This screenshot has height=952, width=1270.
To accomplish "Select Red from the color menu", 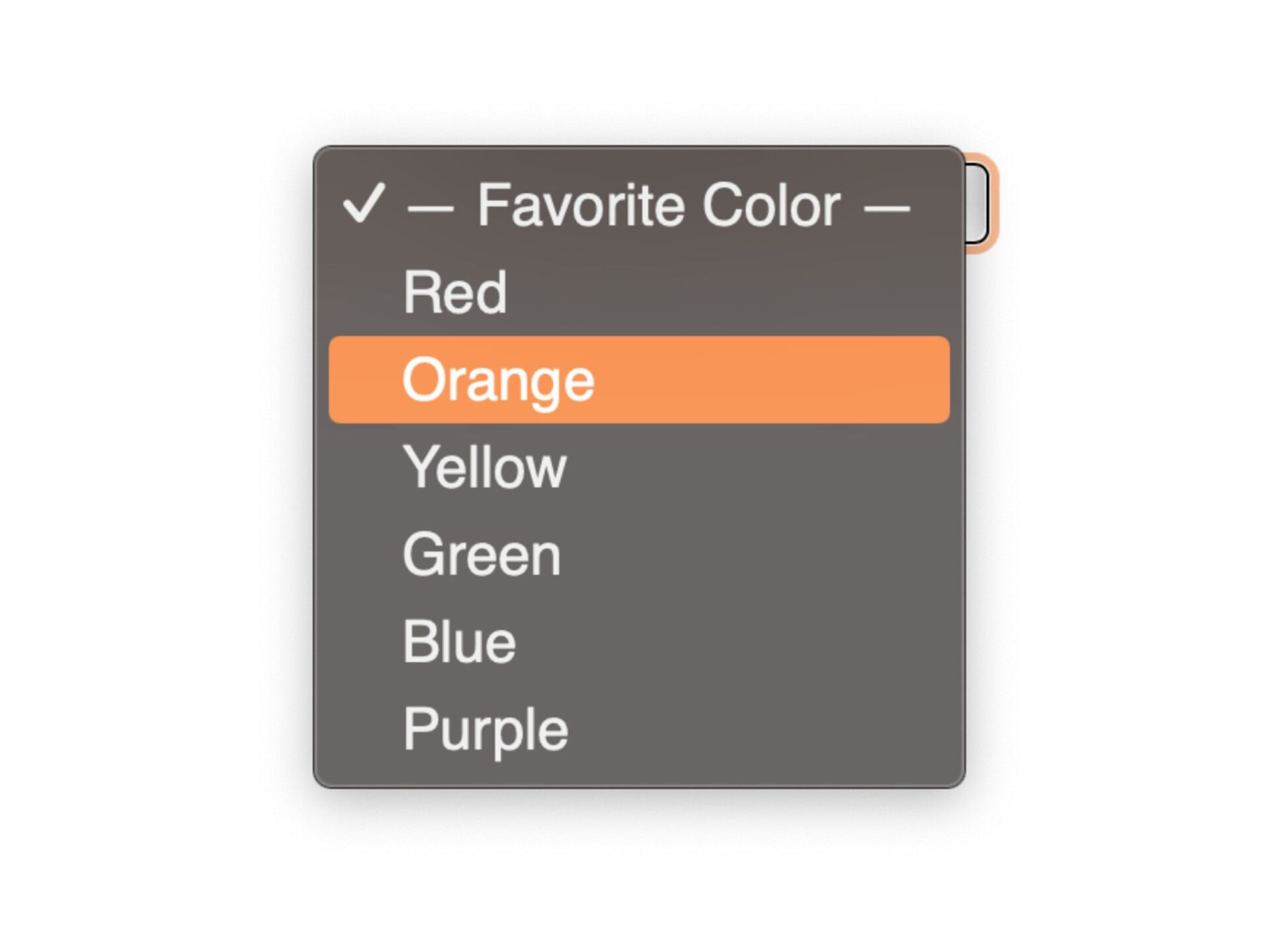I will point(455,292).
